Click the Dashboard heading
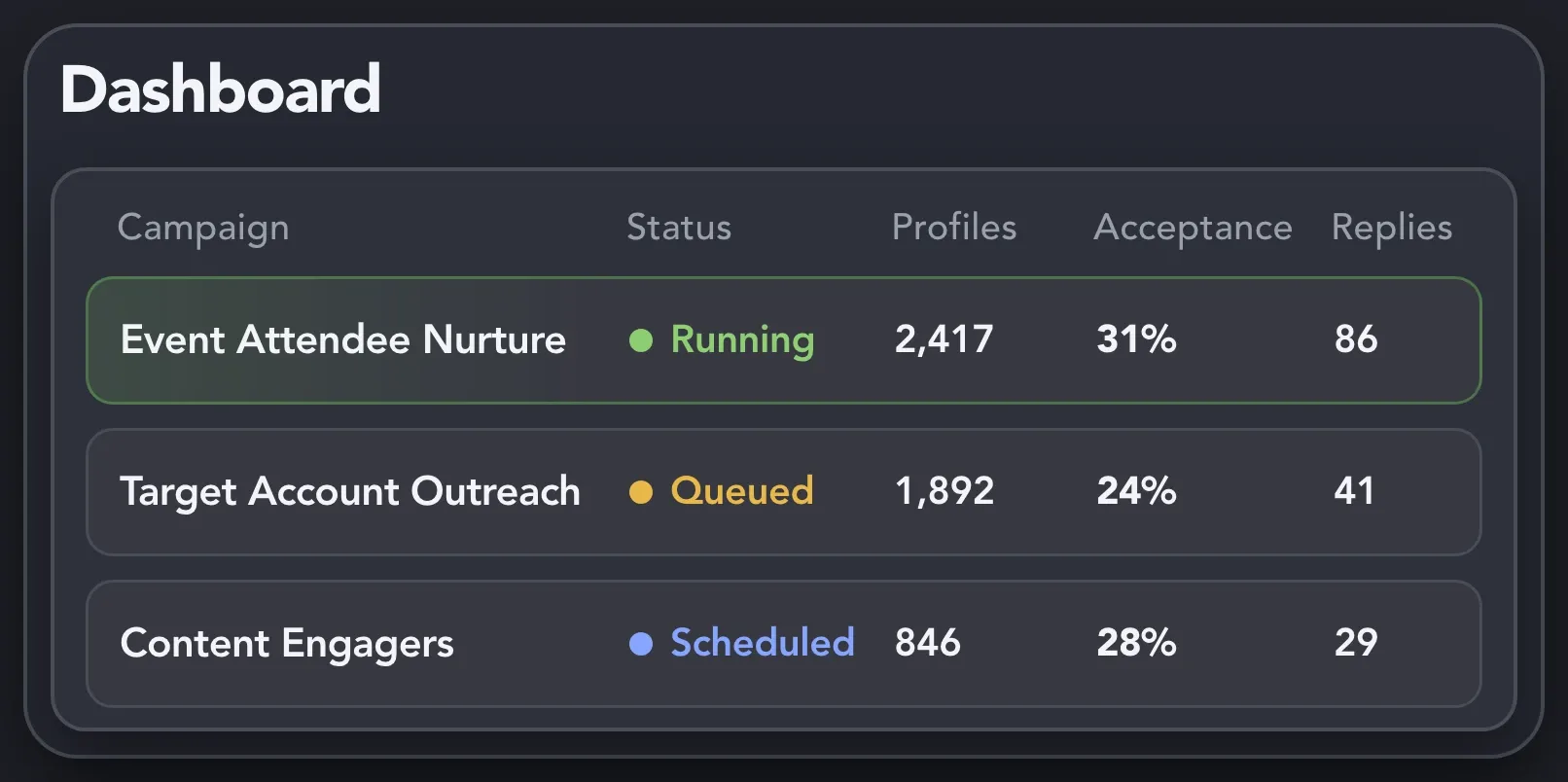 pos(221,89)
